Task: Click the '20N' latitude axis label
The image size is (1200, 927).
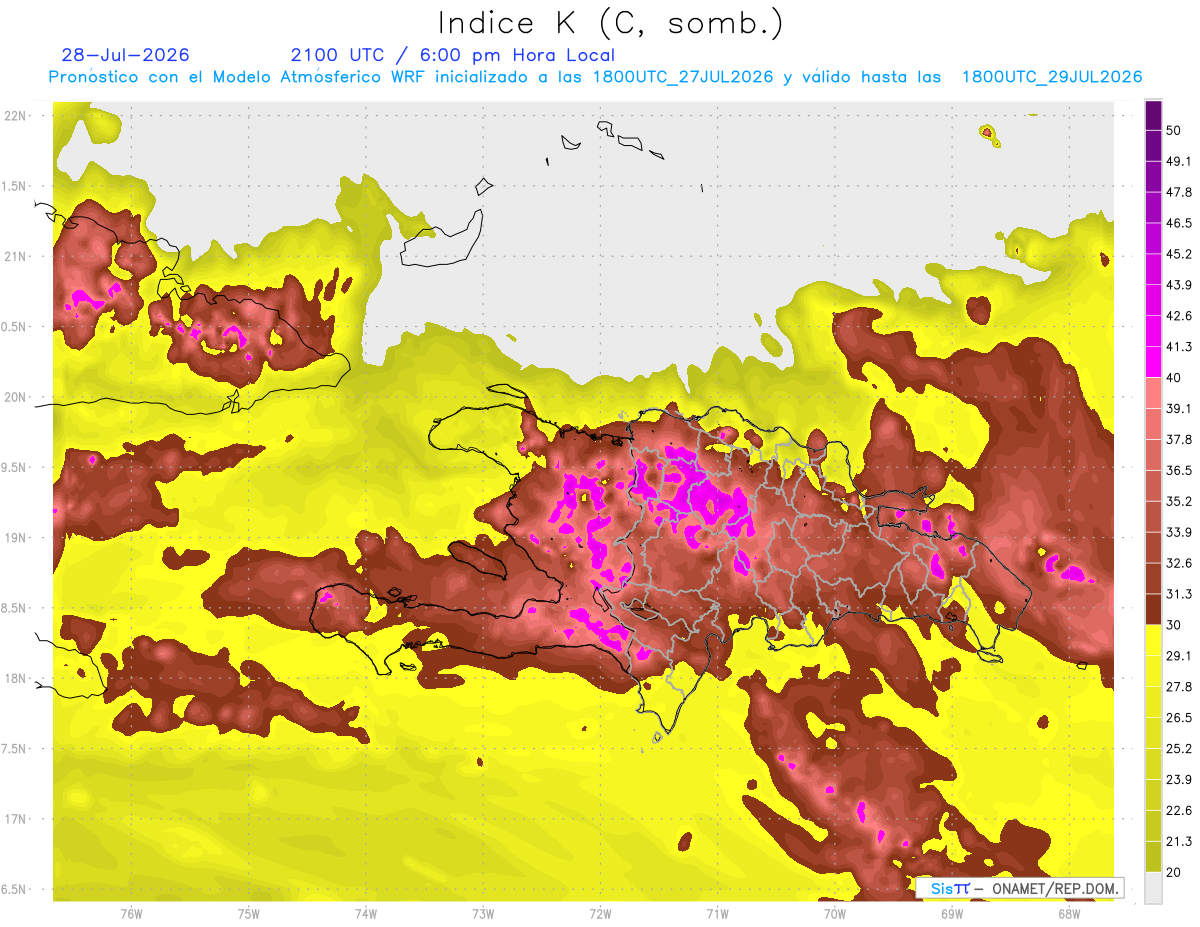Action: [15, 397]
